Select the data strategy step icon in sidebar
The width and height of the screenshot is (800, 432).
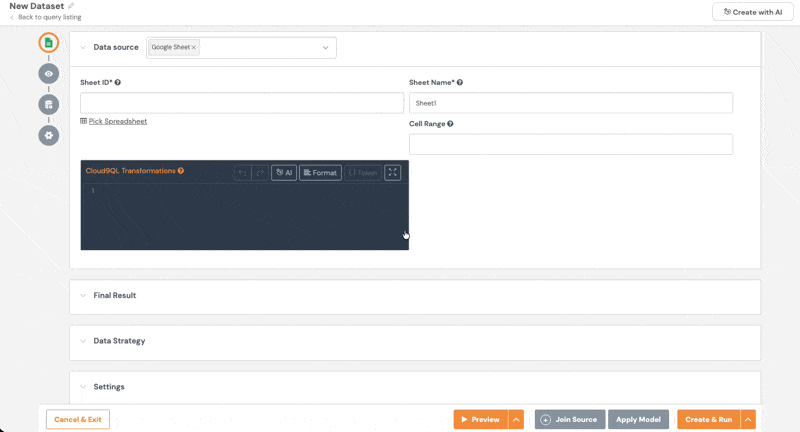[x=48, y=105]
